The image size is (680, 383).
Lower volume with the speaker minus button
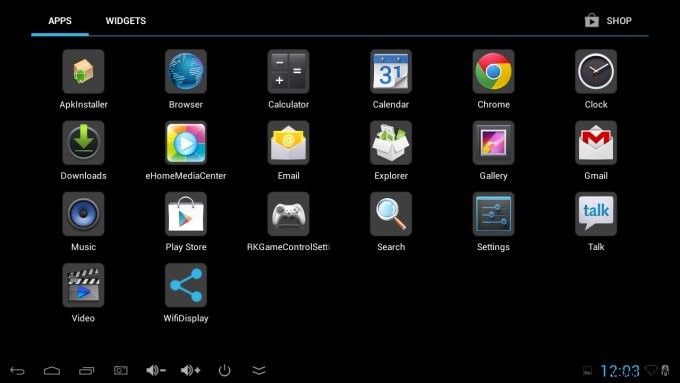(x=156, y=370)
